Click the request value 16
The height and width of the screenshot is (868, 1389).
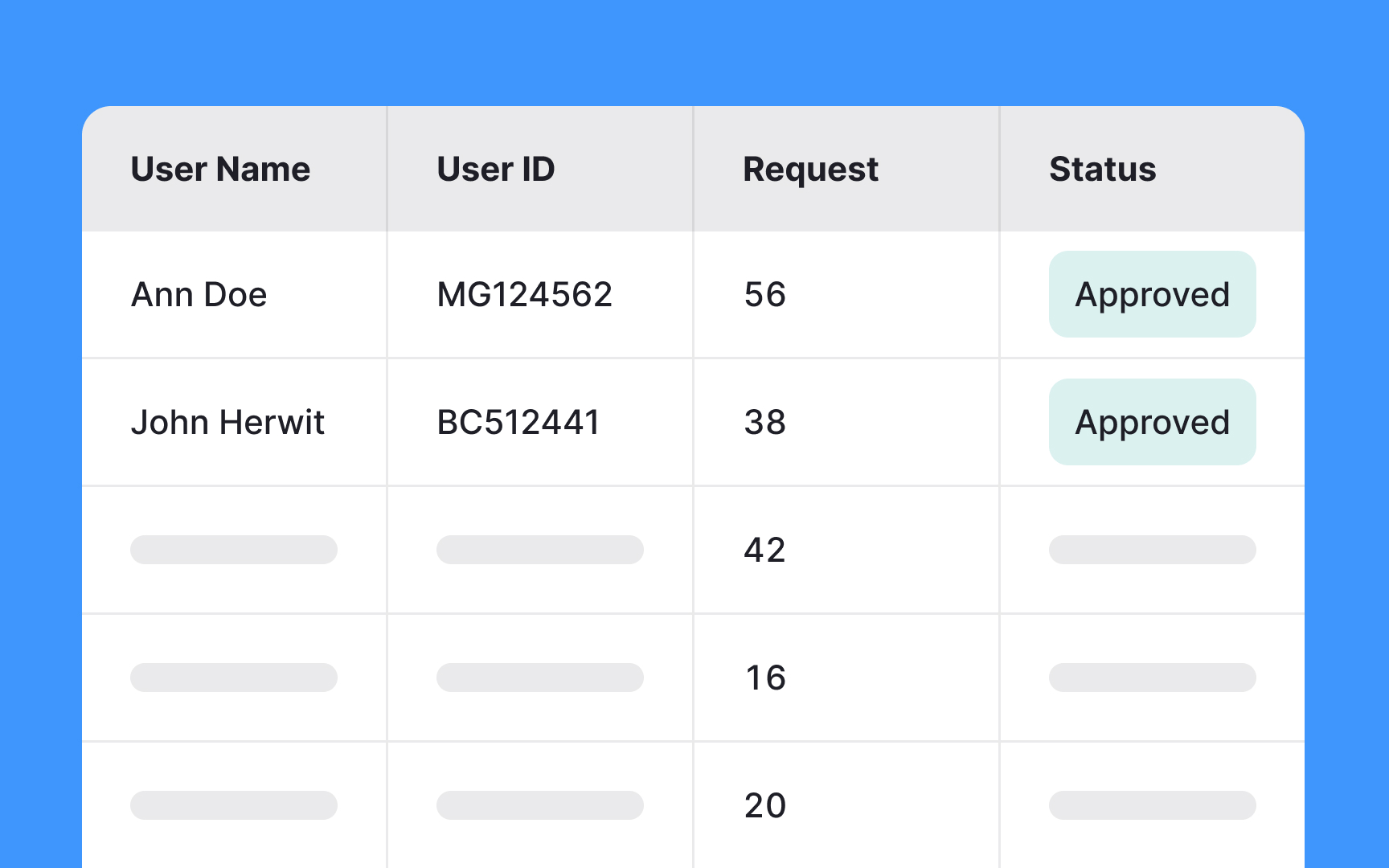tap(762, 678)
